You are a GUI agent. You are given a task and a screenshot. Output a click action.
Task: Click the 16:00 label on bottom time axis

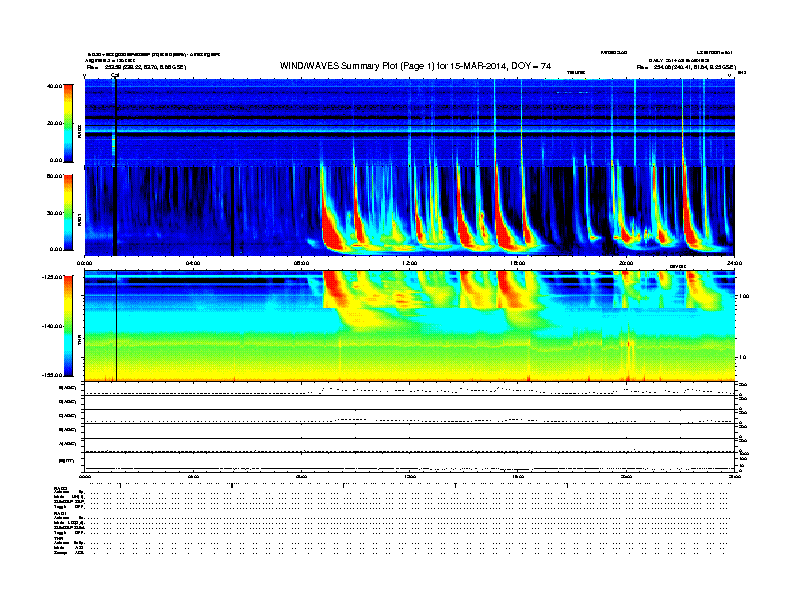(x=518, y=476)
